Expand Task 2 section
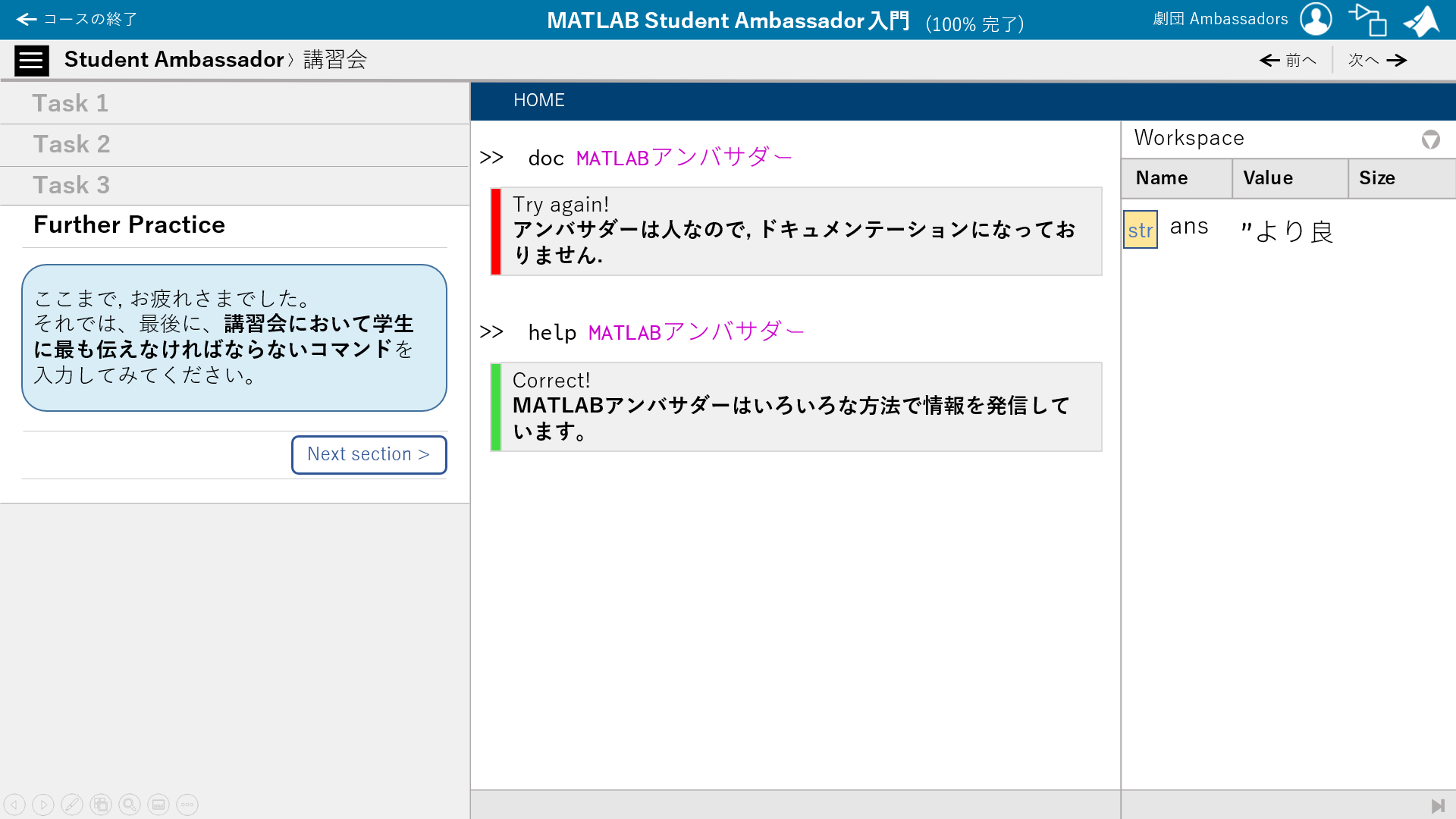The width and height of the screenshot is (1456, 819). click(x=71, y=144)
